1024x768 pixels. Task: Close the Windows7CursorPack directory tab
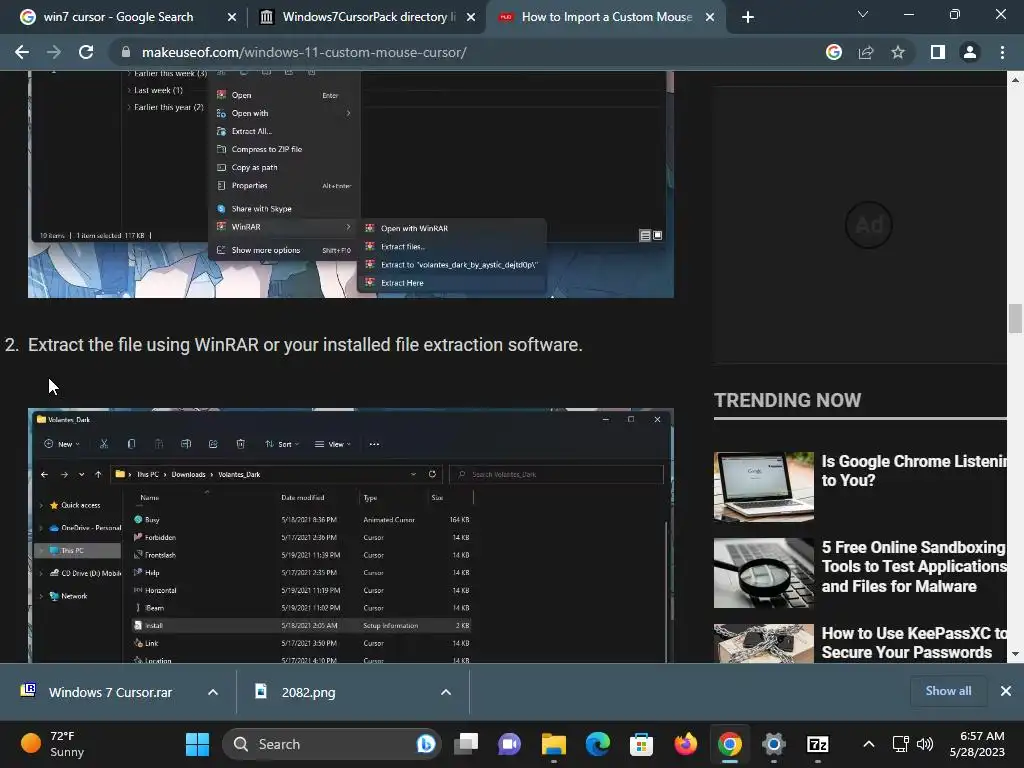click(x=471, y=17)
